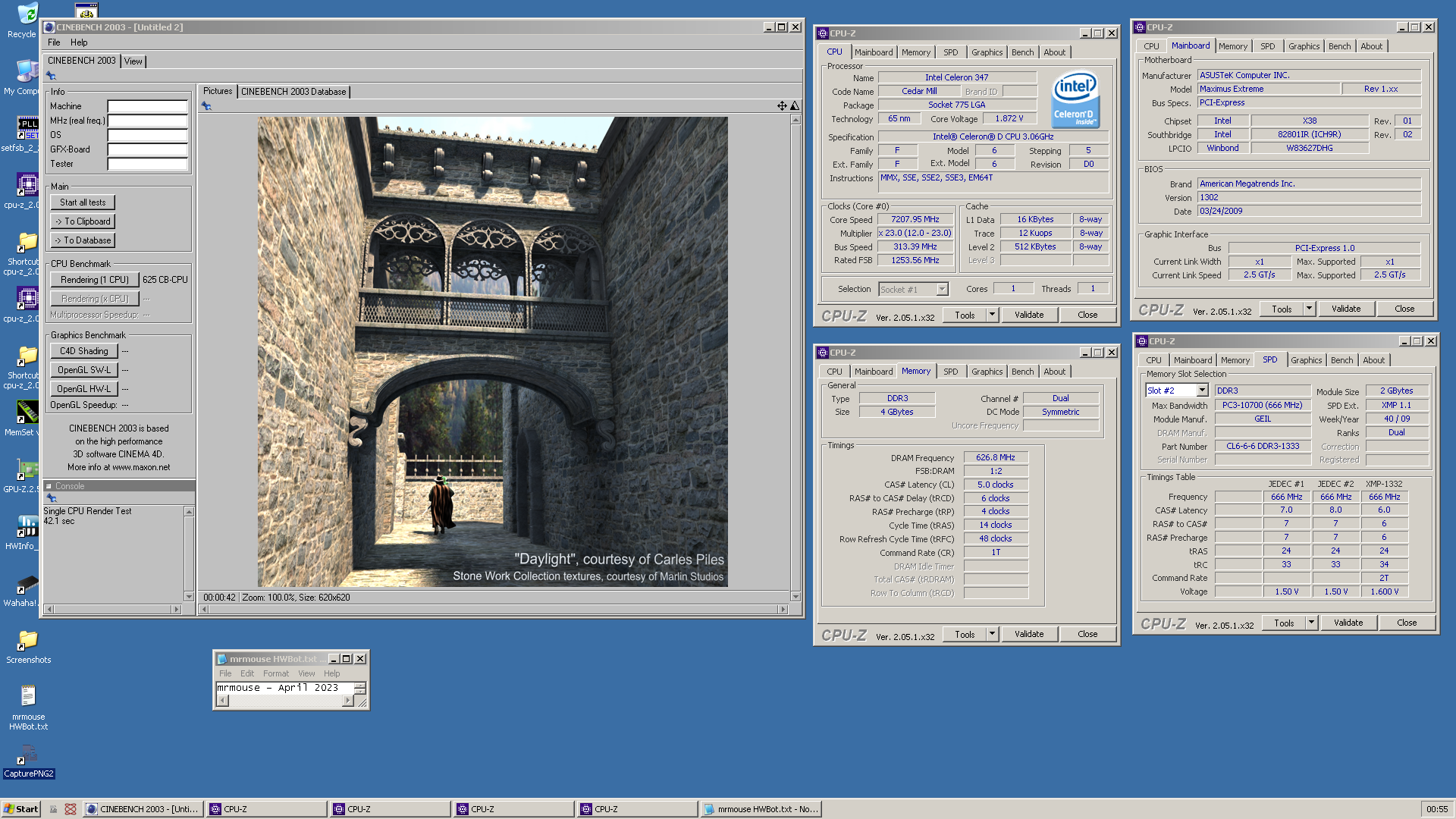Click the pin icon under the CINEBENCH 2003 tab
The height and width of the screenshot is (819, 1456).
tap(52, 76)
